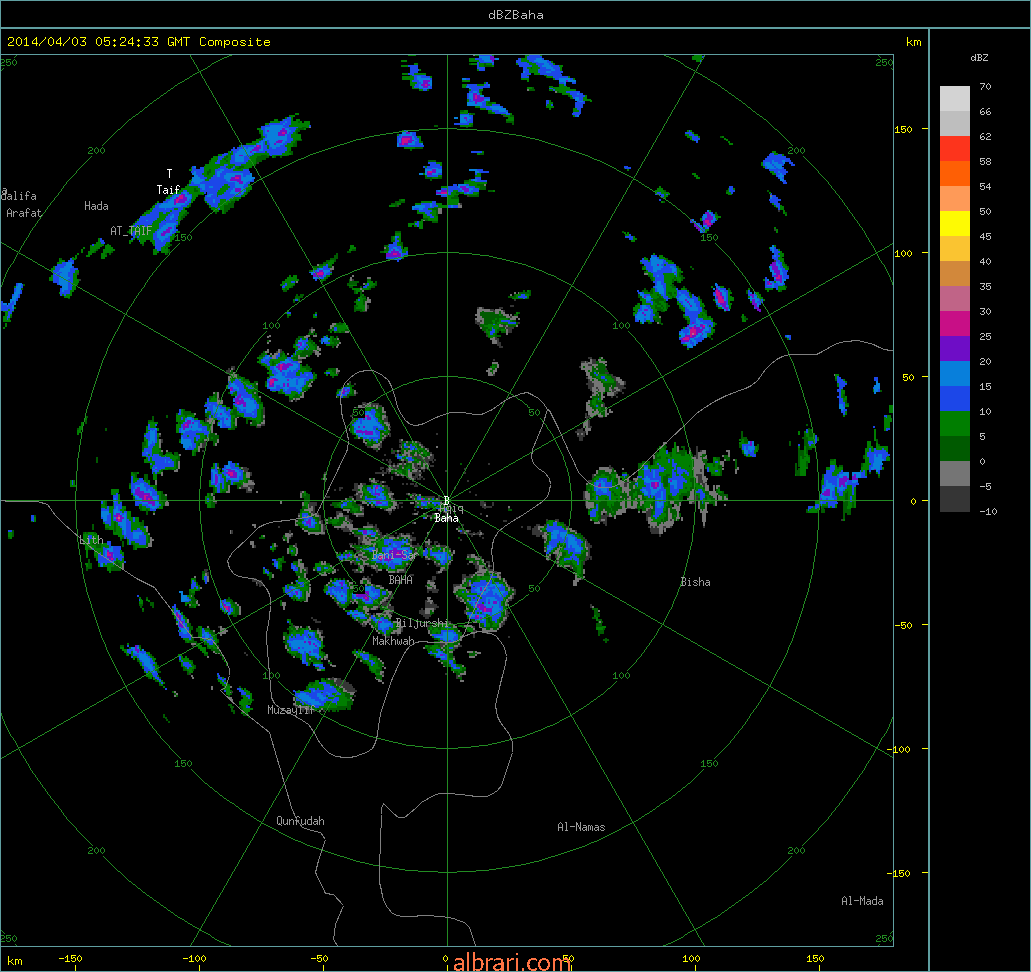Click the dBZBaha title text
The image size is (1031, 972).
coord(516,14)
